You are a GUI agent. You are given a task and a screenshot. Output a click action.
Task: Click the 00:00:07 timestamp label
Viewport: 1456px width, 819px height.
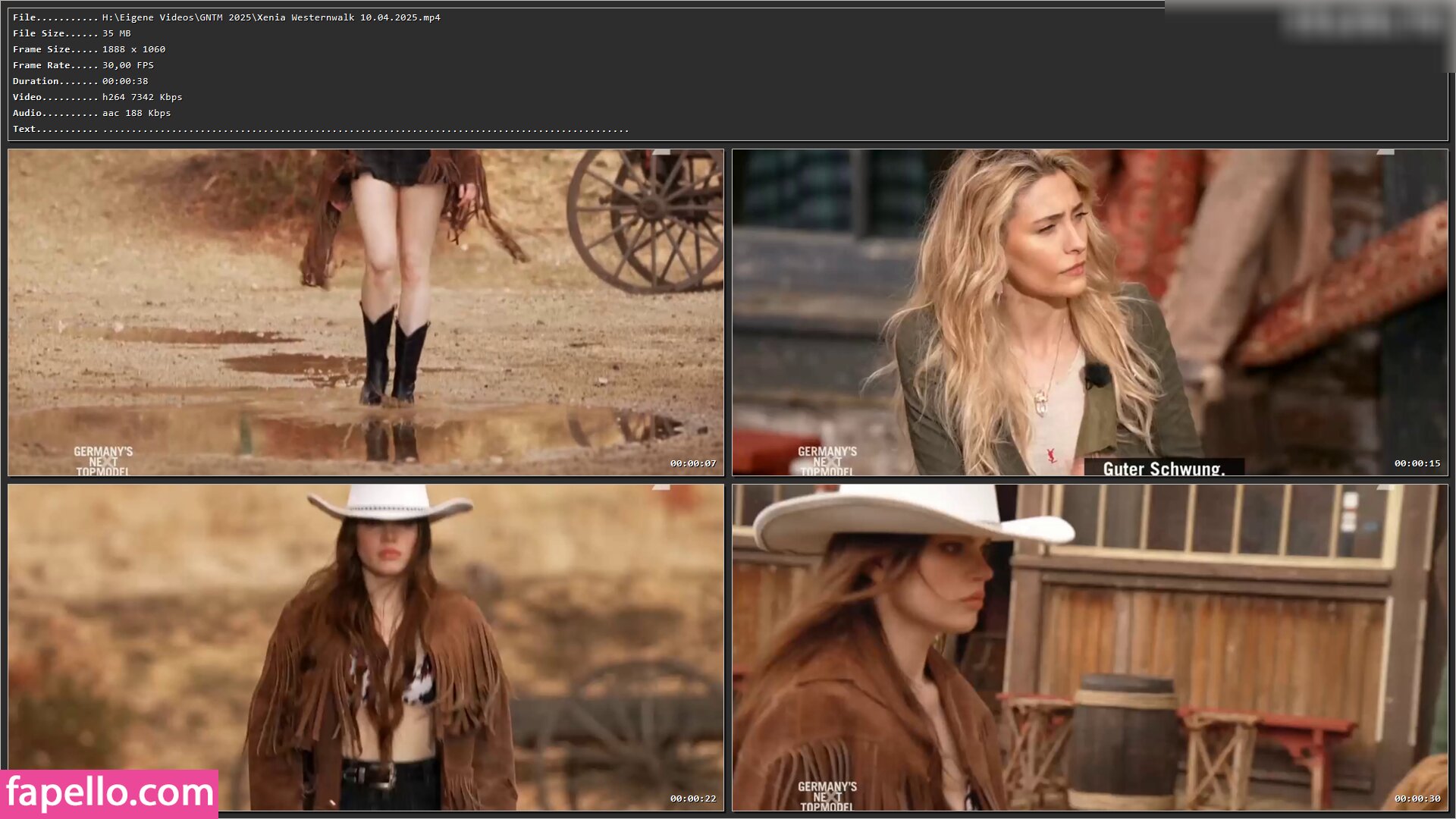coord(692,463)
